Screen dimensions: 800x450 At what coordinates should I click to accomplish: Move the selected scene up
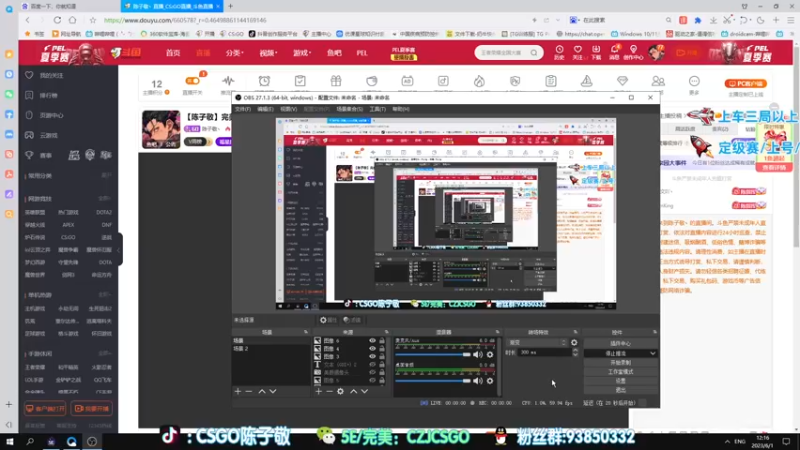262,391
